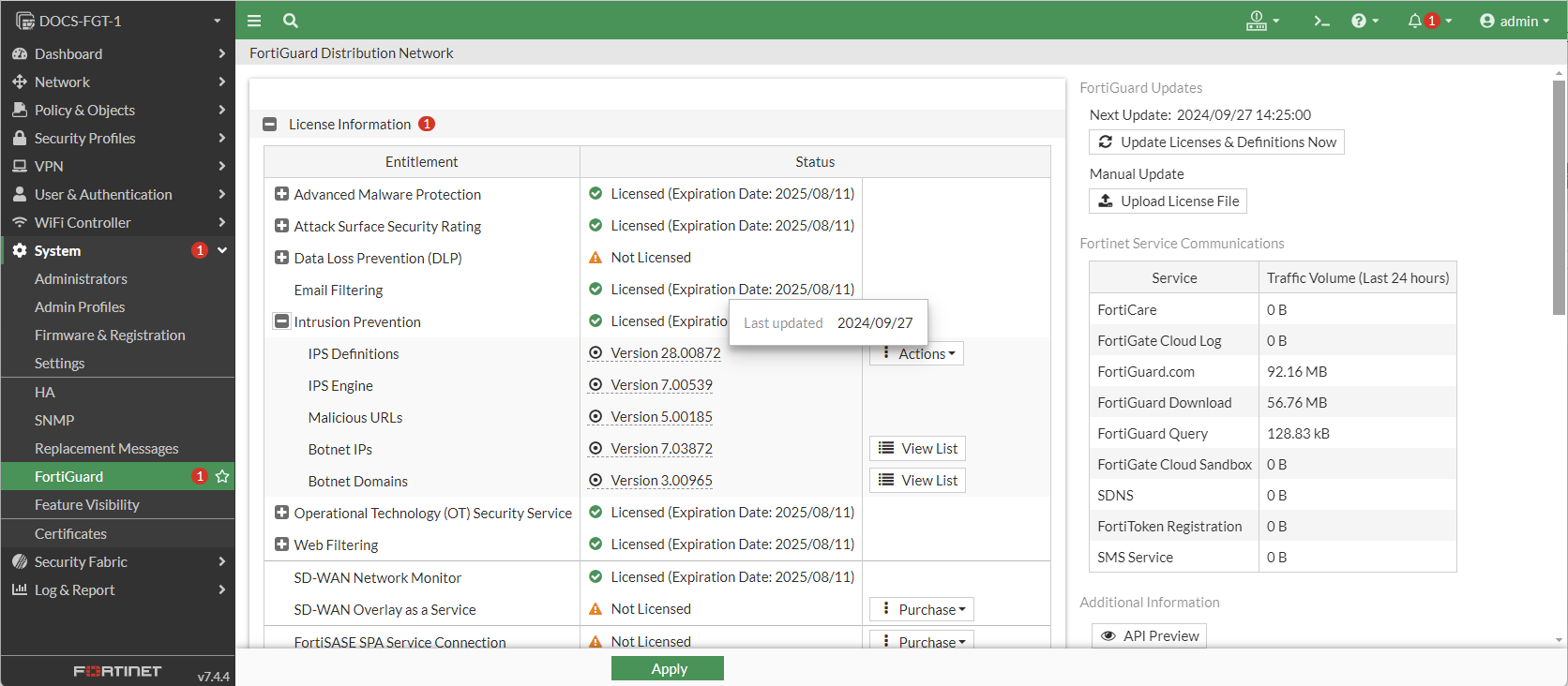The width and height of the screenshot is (1568, 686).
Task: Click the eye icon on API Preview
Action: [1108, 635]
